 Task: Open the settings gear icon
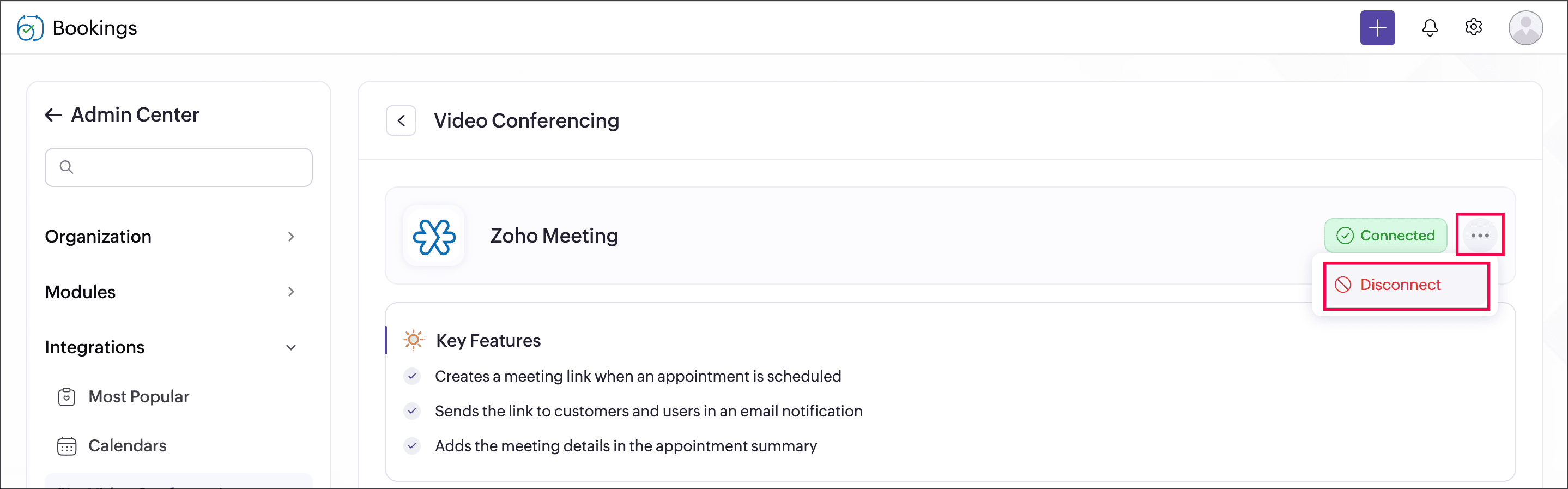click(x=1473, y=27)
